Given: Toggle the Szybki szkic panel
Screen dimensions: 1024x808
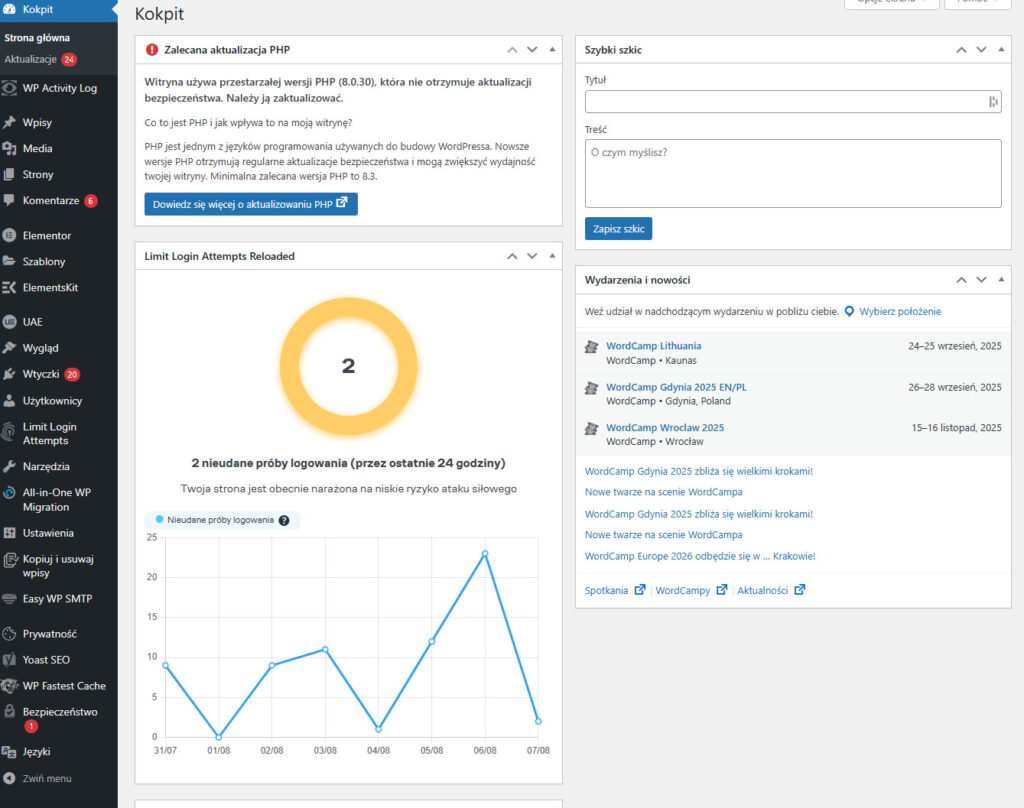Looking at the screenshot, I should pyautogui.click(x=999, y=49).
